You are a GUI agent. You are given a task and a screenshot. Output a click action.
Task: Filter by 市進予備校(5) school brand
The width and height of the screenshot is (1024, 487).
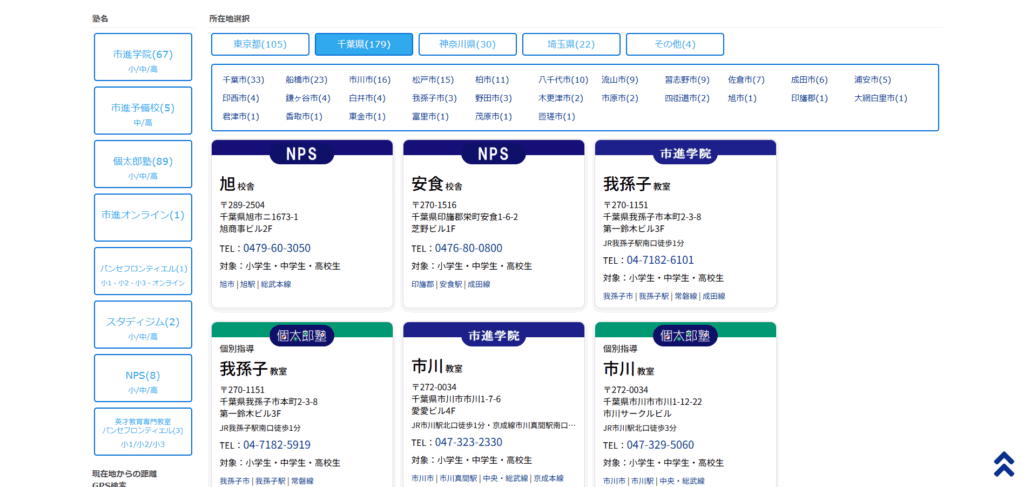coord(143,111)
